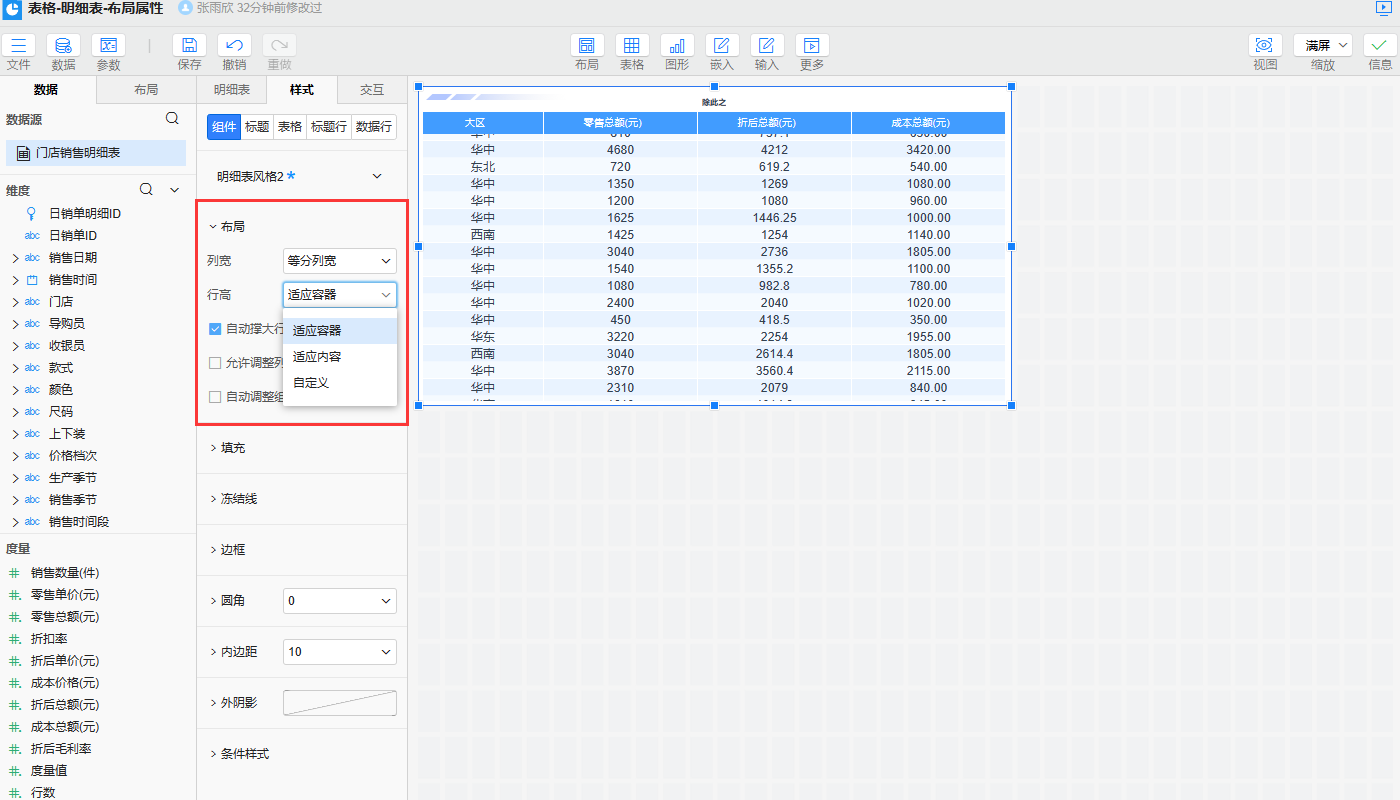
Task: Click the Info (信息) checkmark icon
Action: [x=1380, y=46]
